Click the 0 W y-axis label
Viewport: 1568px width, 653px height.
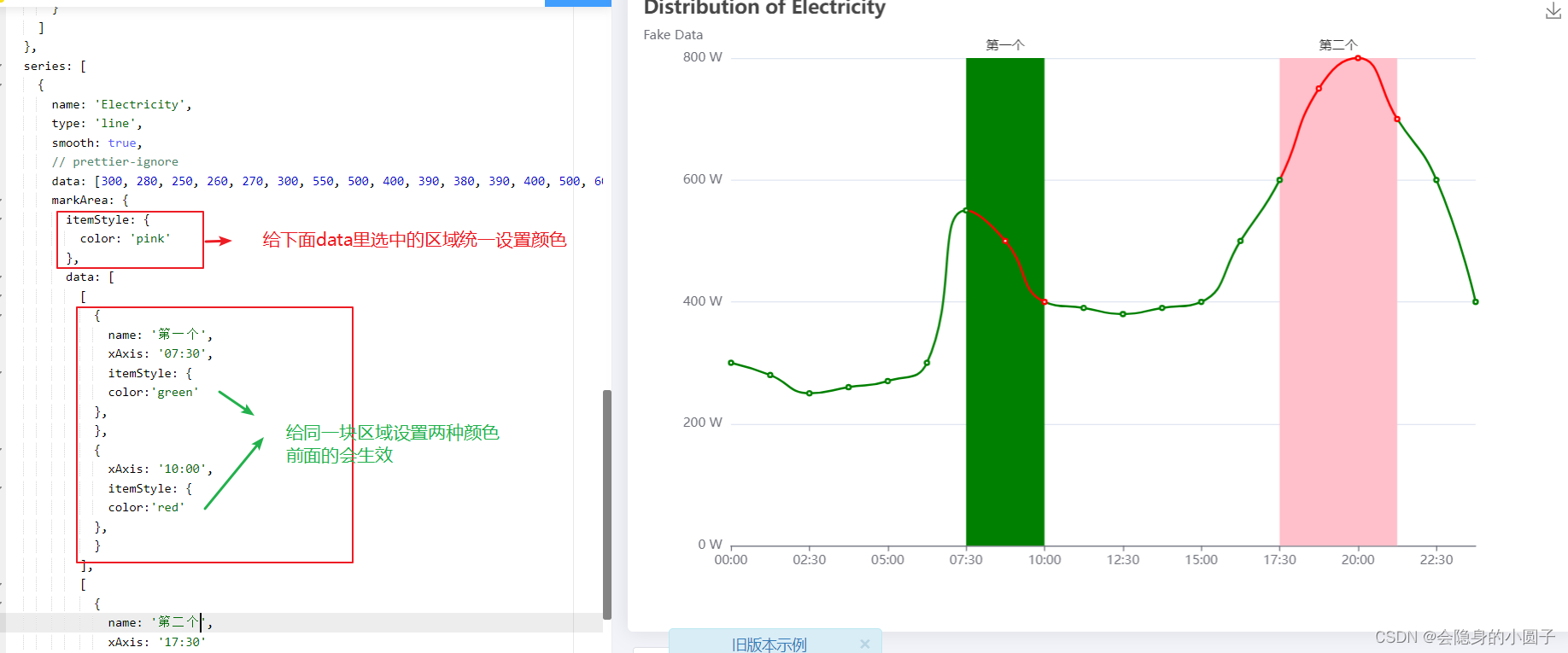pos(710,545)
